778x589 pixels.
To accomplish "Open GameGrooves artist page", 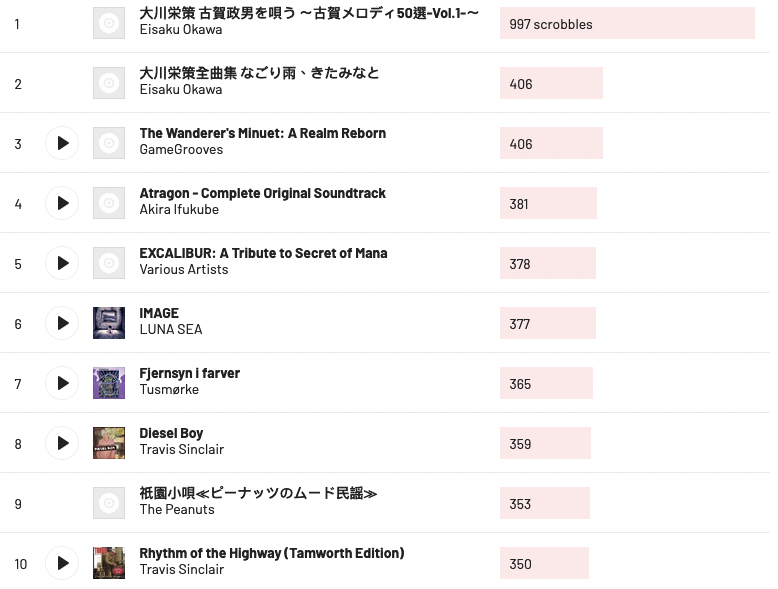I will [x=181, y=150].
